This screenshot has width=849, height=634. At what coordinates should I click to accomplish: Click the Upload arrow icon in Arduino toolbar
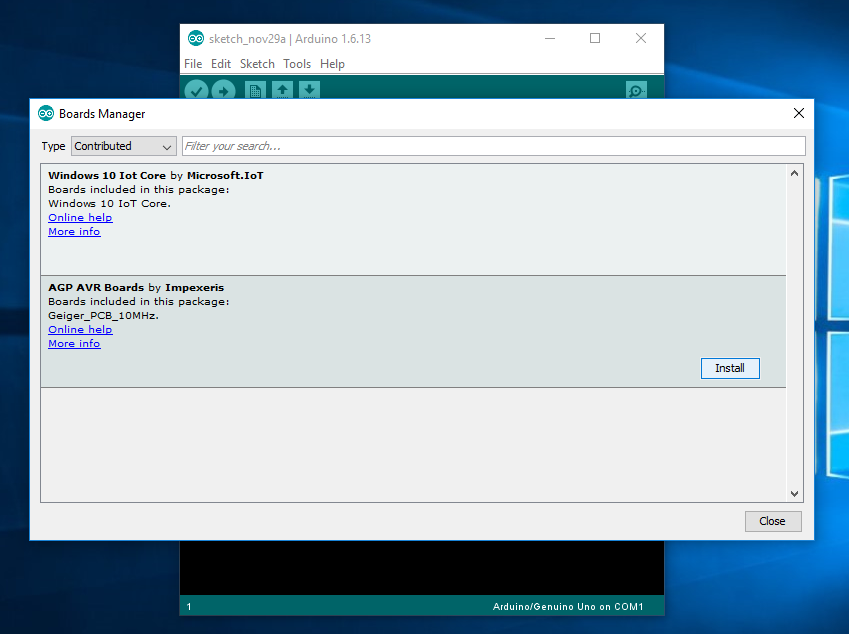(223, 90)
